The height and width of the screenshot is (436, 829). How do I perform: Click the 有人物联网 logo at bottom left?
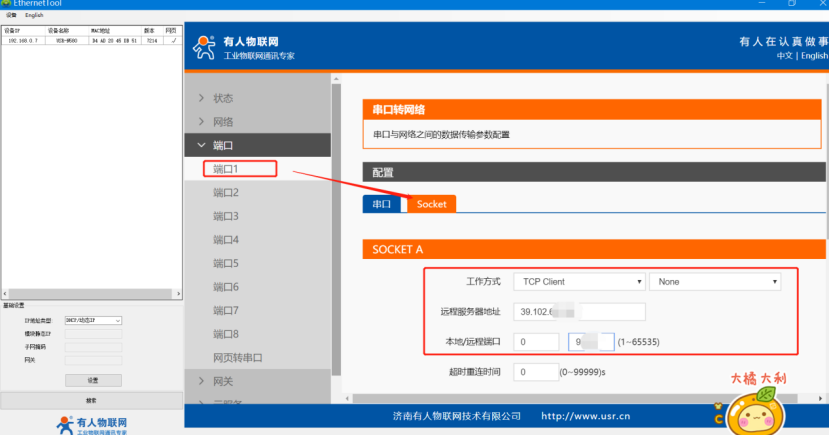(x=92, y=425)
